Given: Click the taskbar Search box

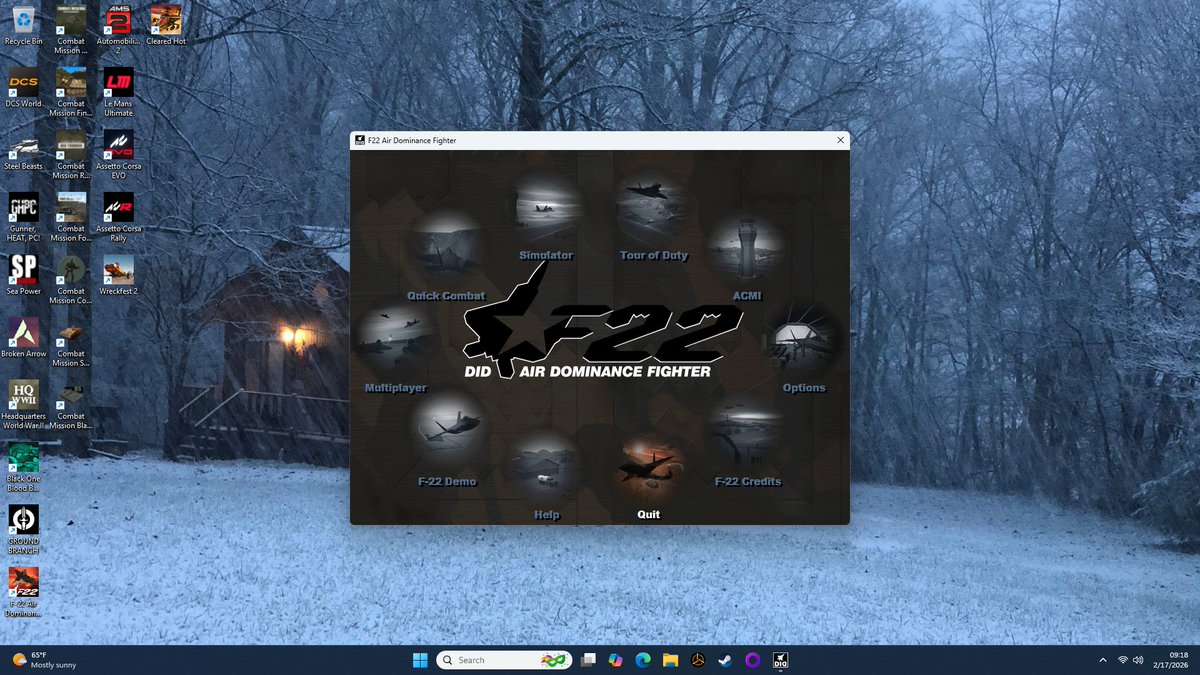Looking at the screenshot, I should [505, 660].
